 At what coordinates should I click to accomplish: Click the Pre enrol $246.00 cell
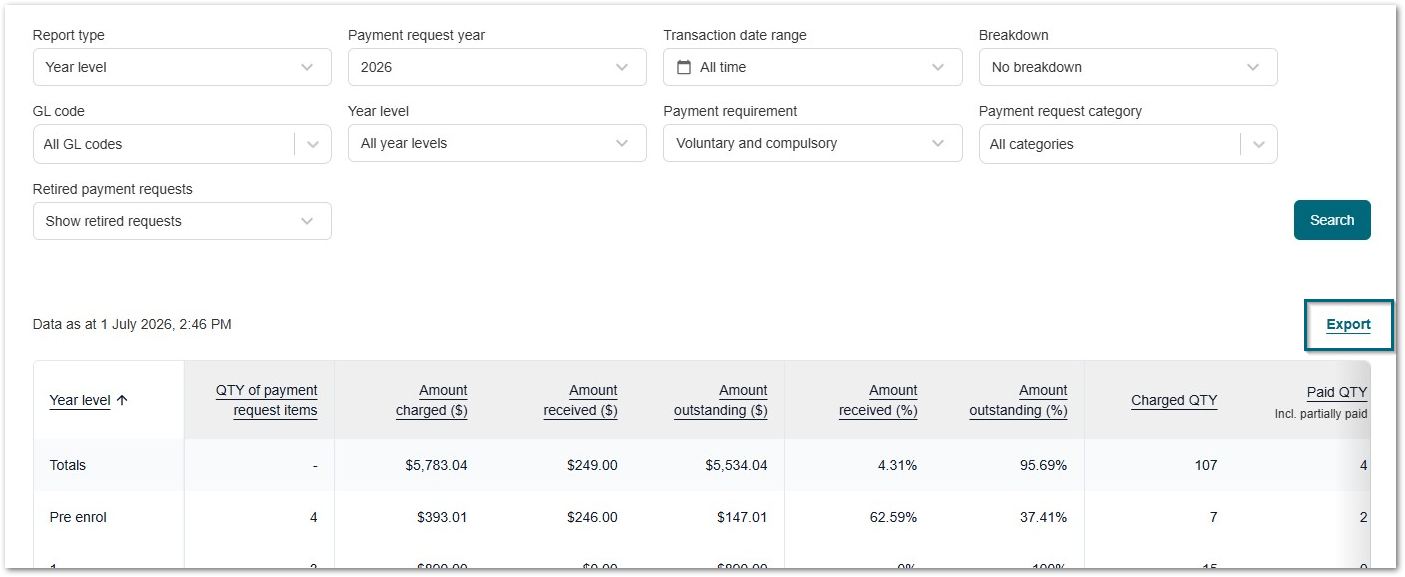coord(592,517)
